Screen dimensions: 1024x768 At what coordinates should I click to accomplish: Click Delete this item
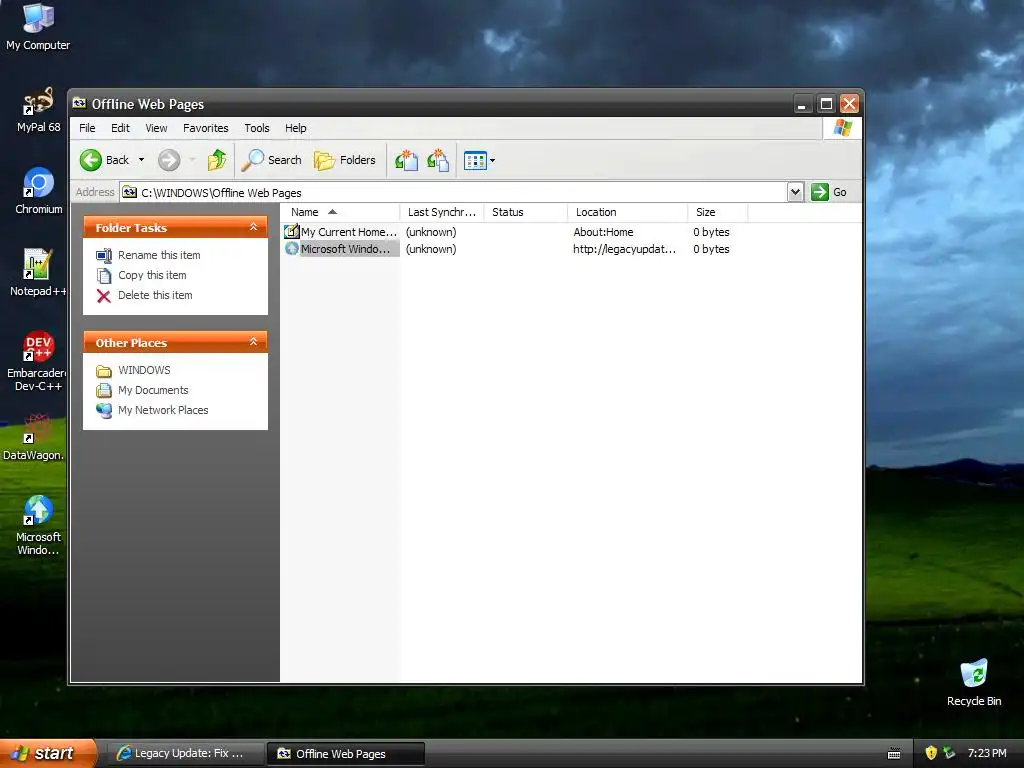(x=155, y=295)
